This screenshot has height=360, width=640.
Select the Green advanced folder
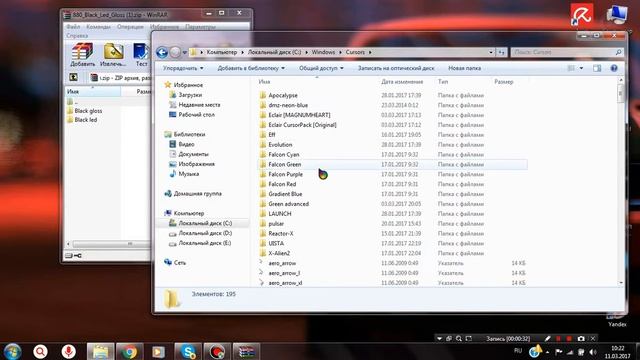coord(289,204)
